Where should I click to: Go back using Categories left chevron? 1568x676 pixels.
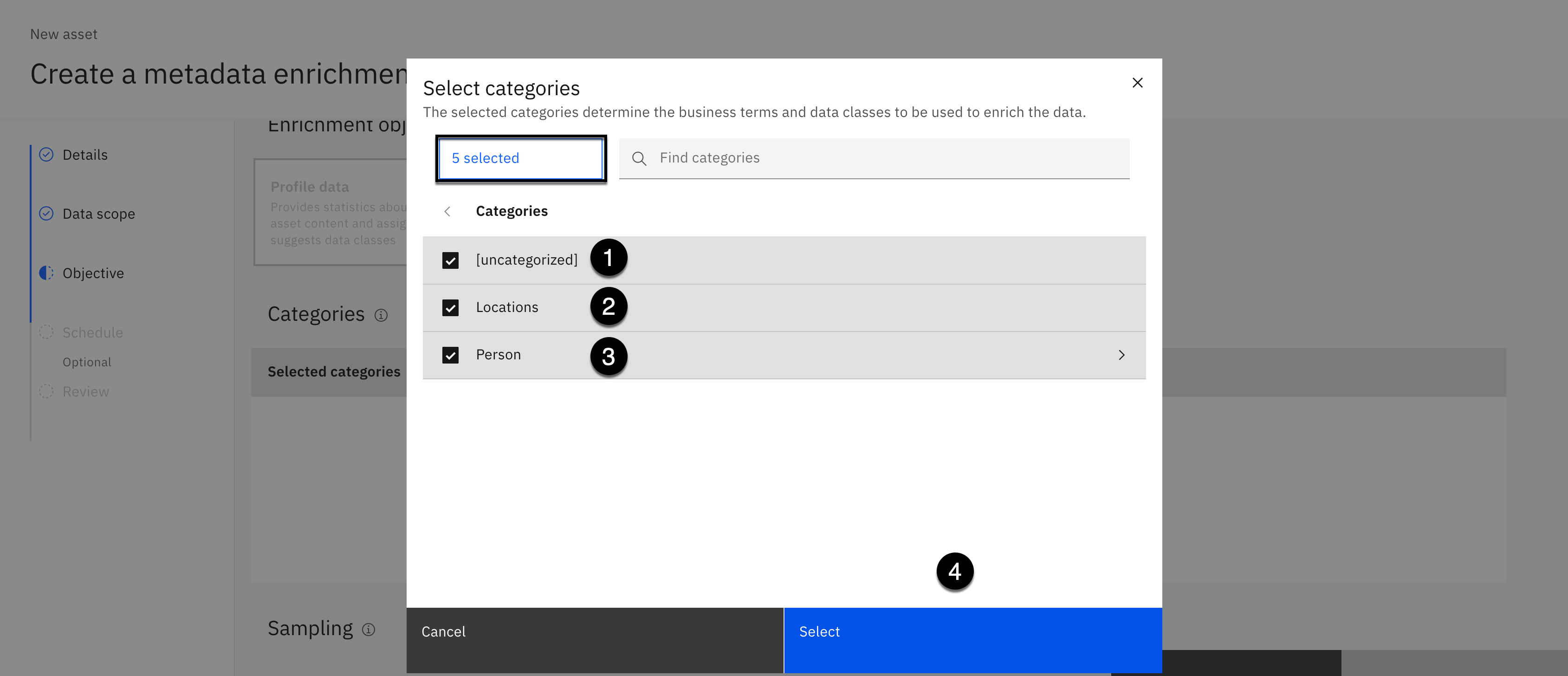pos(447,211)
